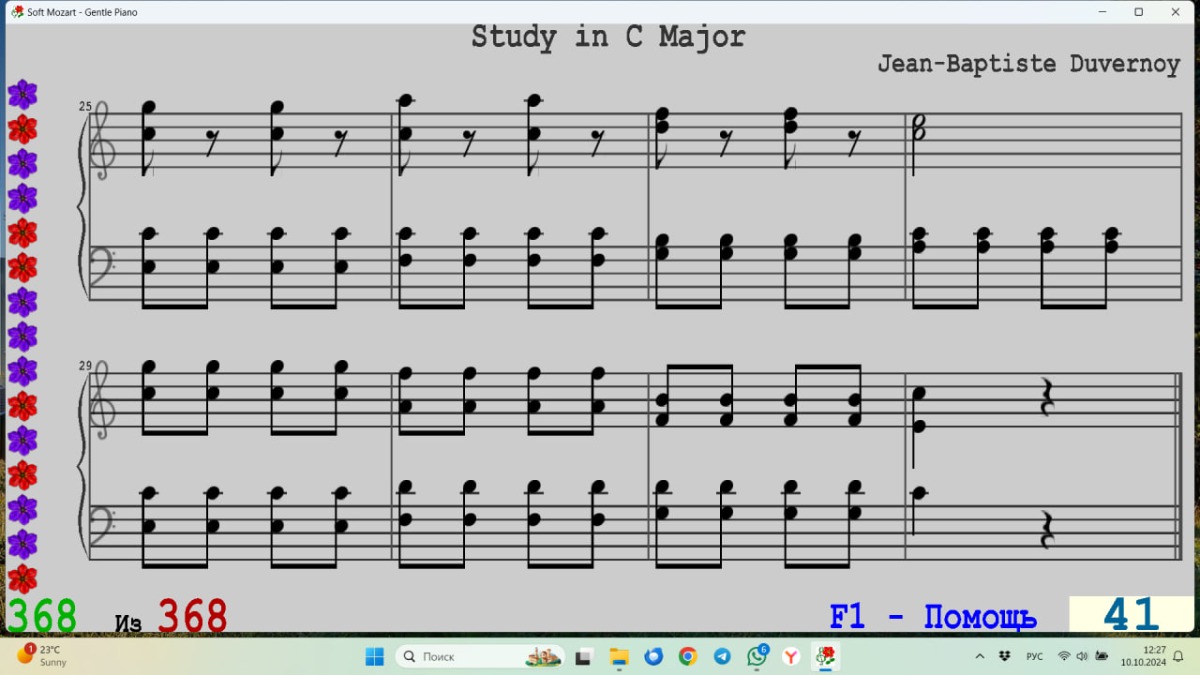Click the treble clef beside measure 25
The image size is (1200, 675).
pyautogui.click(x=104, y=140)
